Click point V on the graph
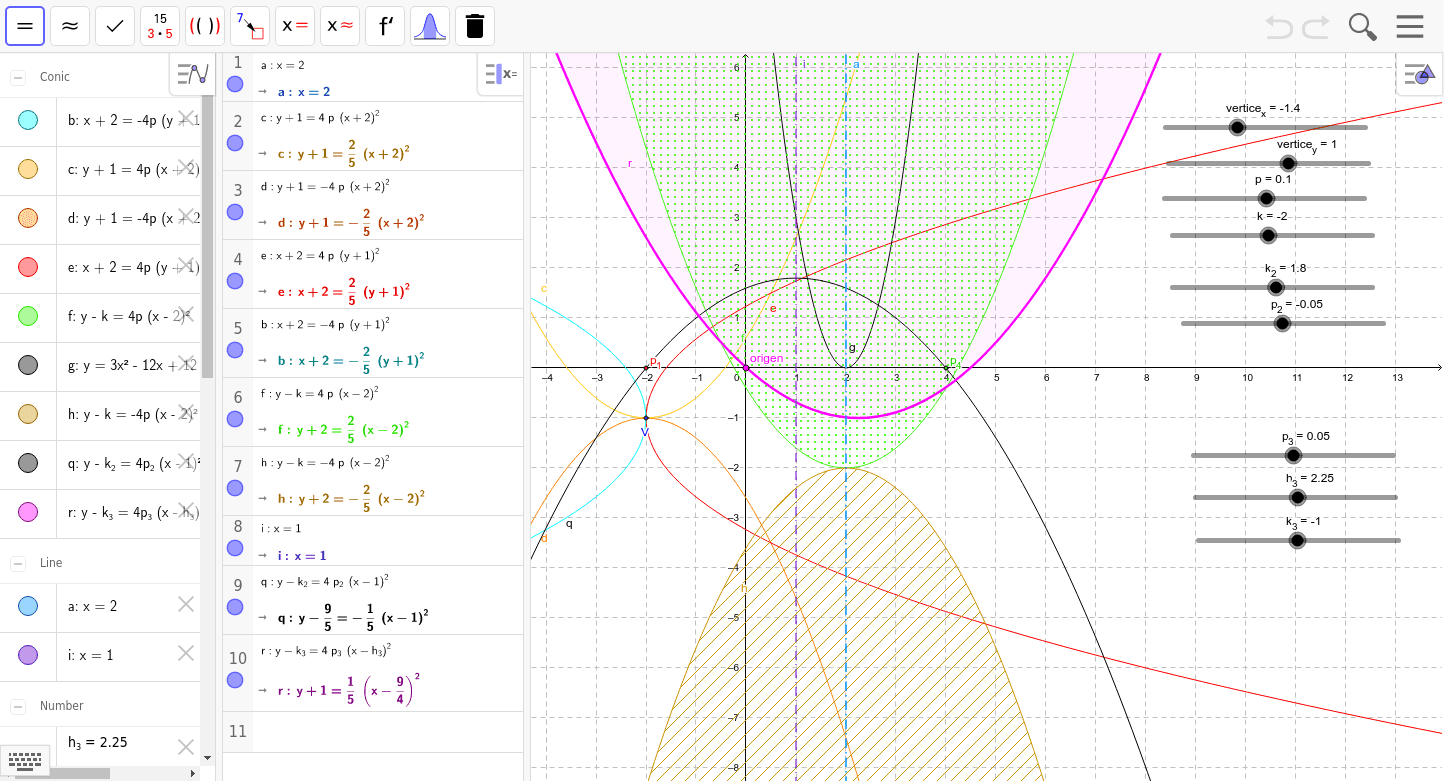 [x=646, y=418]
